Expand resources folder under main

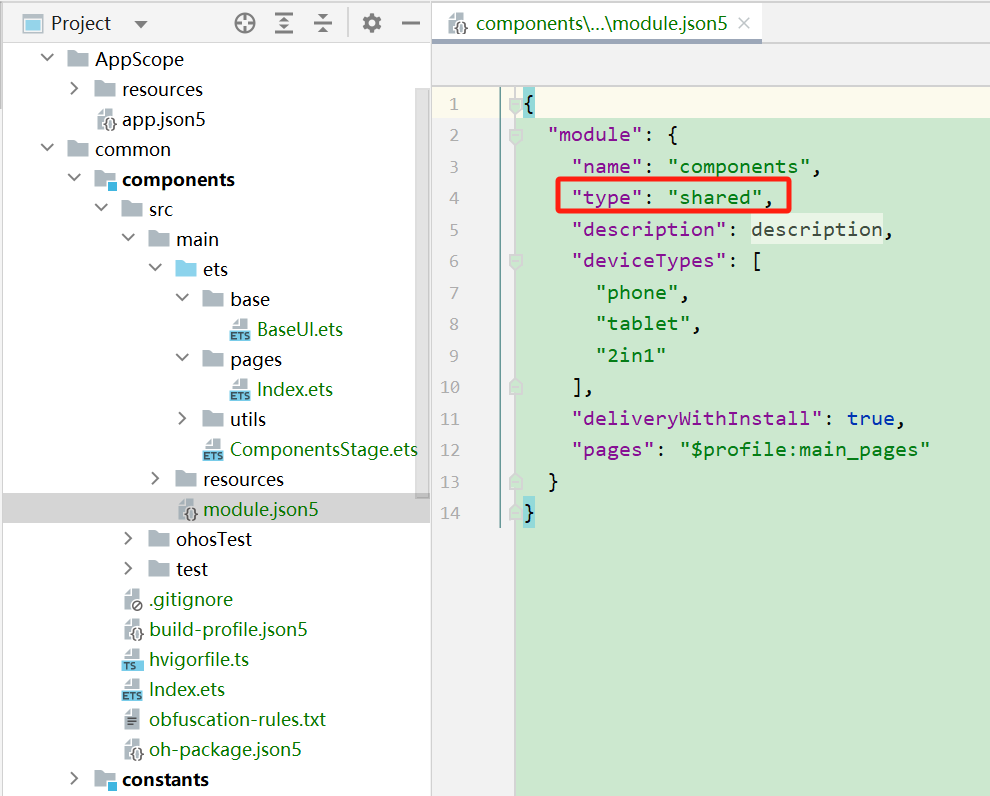click(155, 478)
